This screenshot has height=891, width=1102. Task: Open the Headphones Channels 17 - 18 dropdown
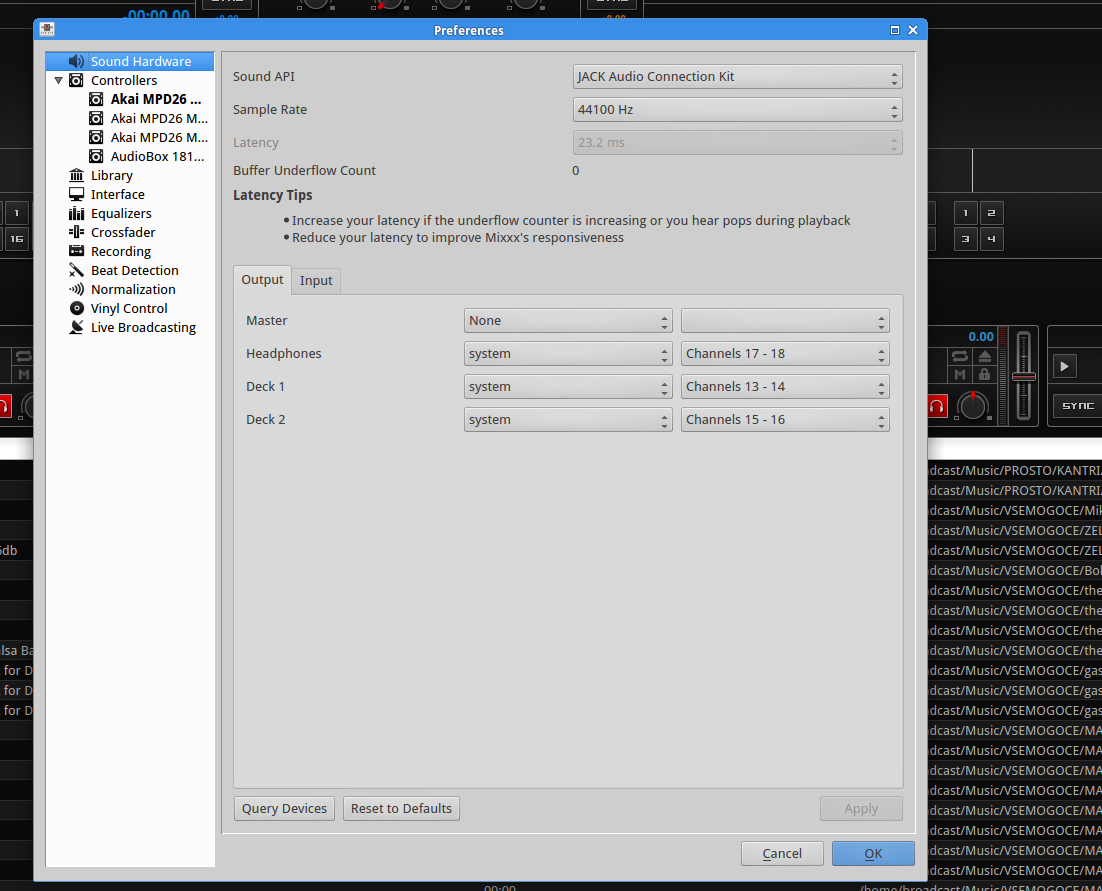(x=784, y=354)
